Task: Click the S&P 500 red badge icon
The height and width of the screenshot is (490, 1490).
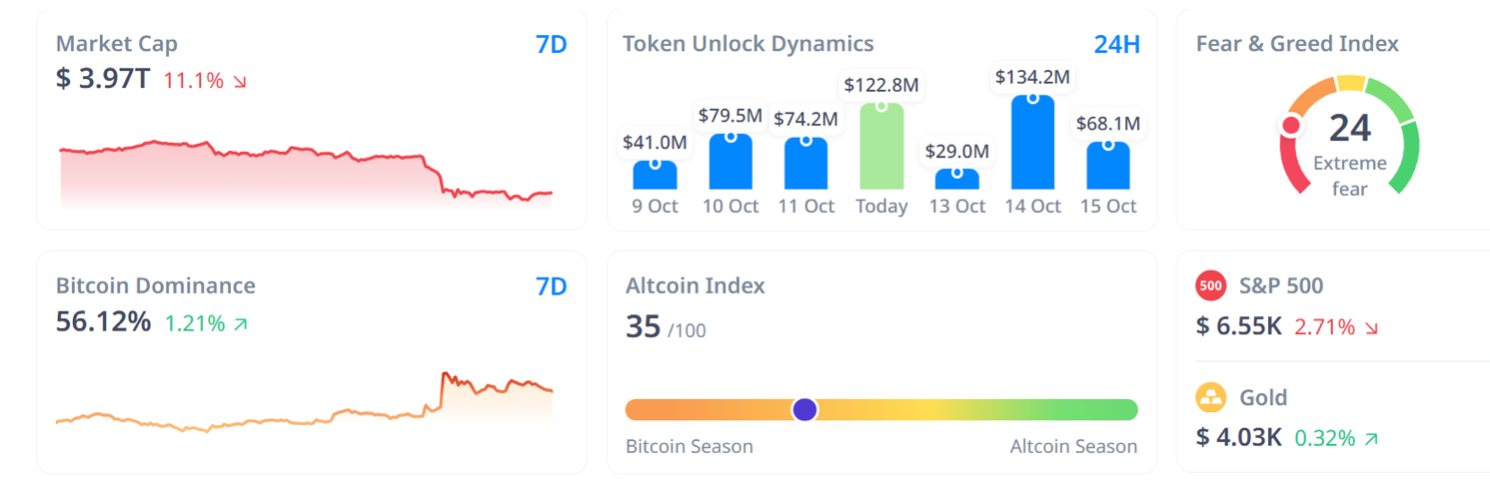Action: (x=1211, y=286)
